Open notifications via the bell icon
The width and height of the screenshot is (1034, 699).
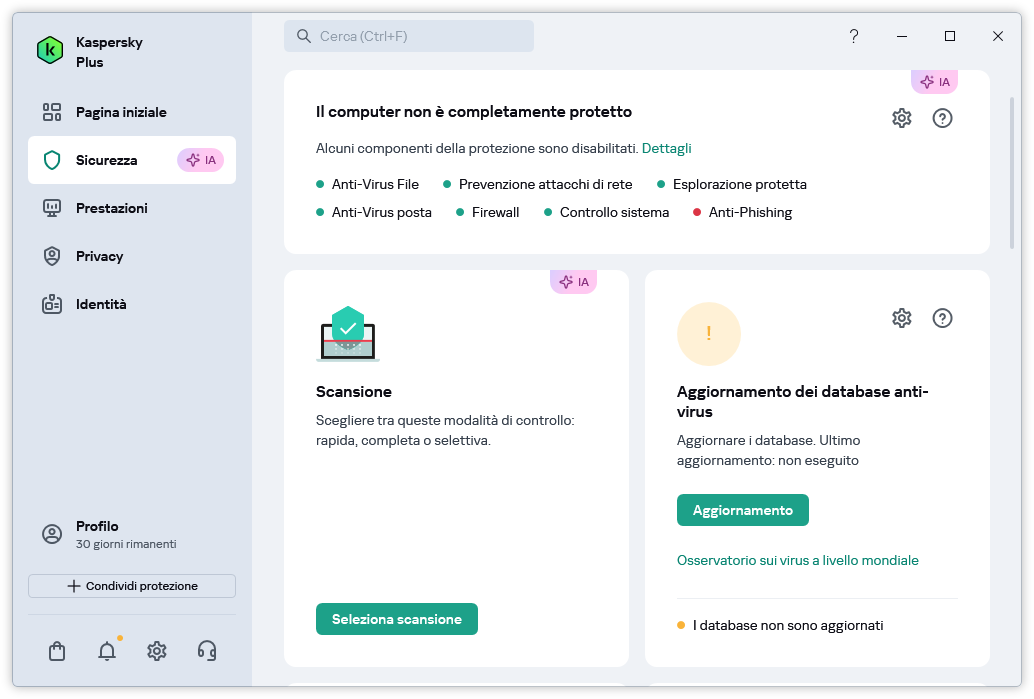[107, 651]
